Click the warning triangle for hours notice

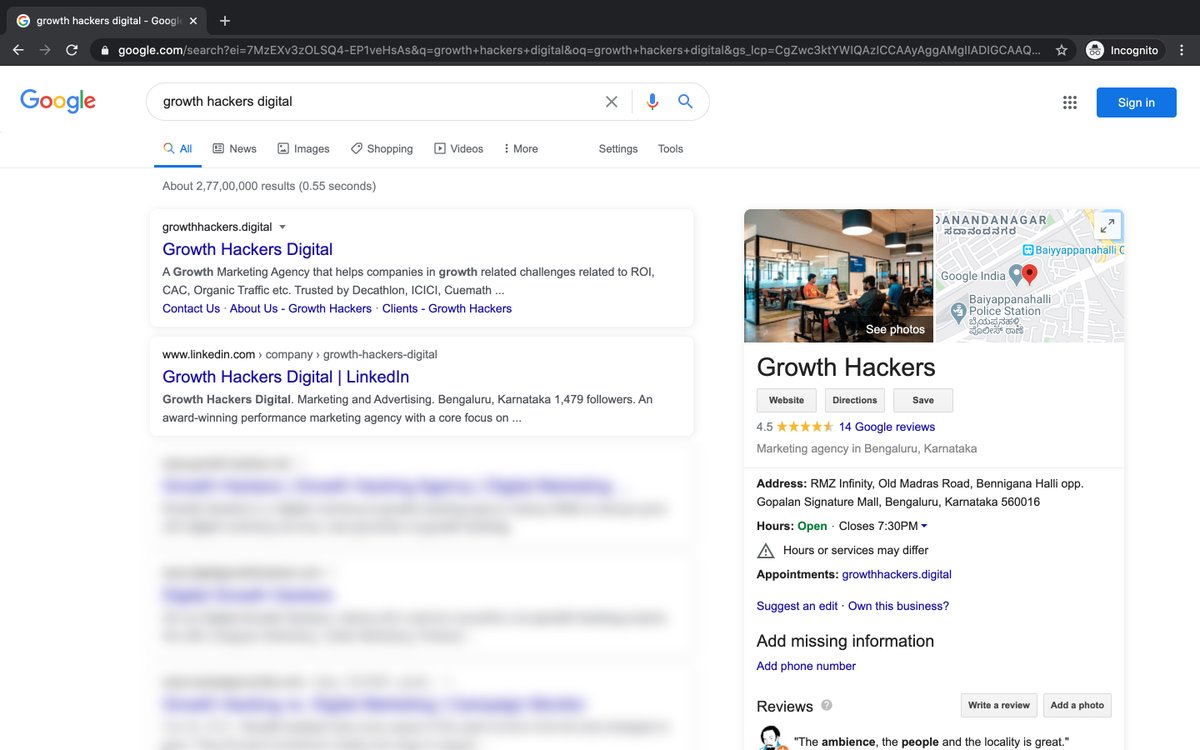pyautogui.click(x=766, y=550)
